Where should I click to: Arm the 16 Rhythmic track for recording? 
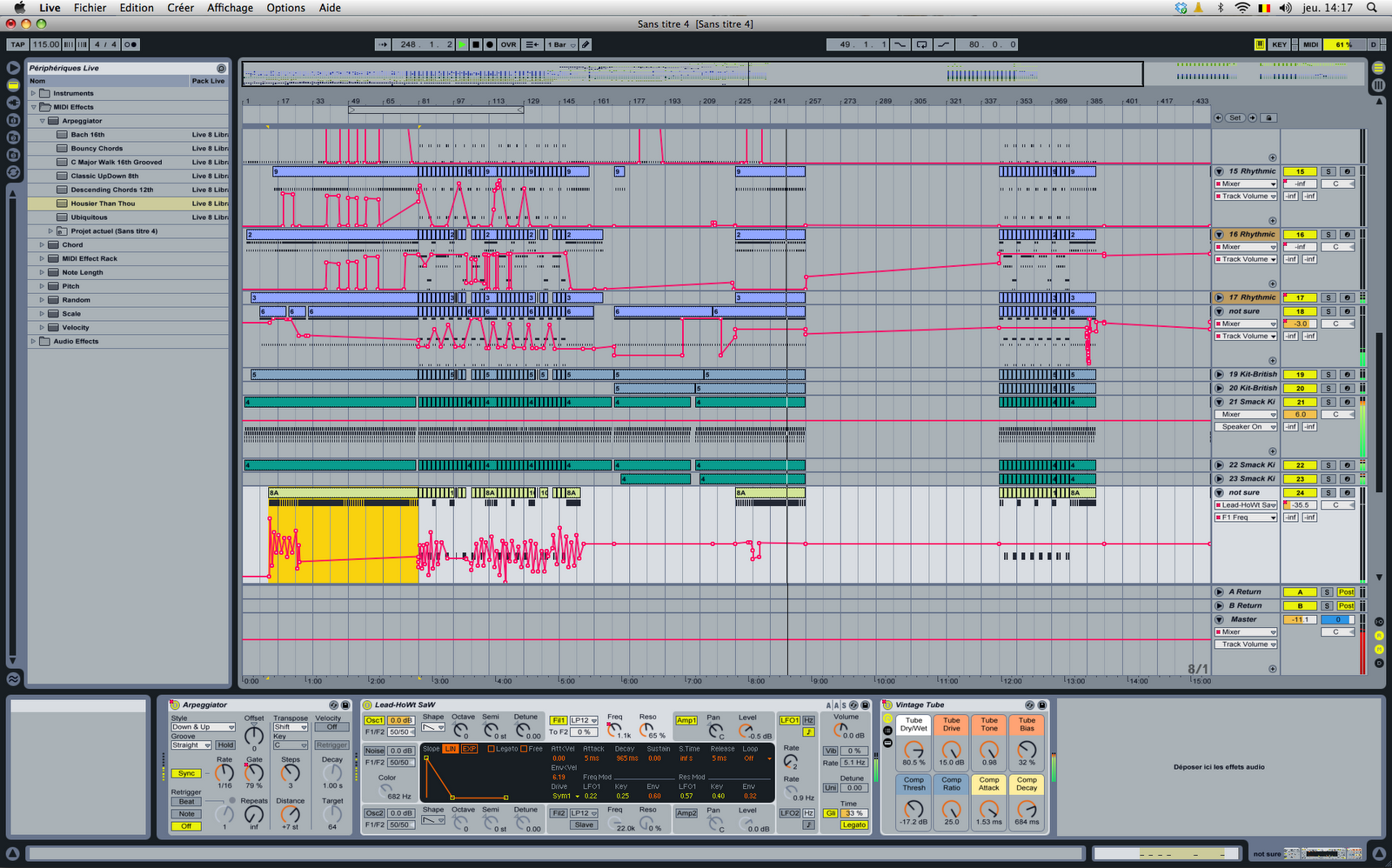pos(1347,235)
